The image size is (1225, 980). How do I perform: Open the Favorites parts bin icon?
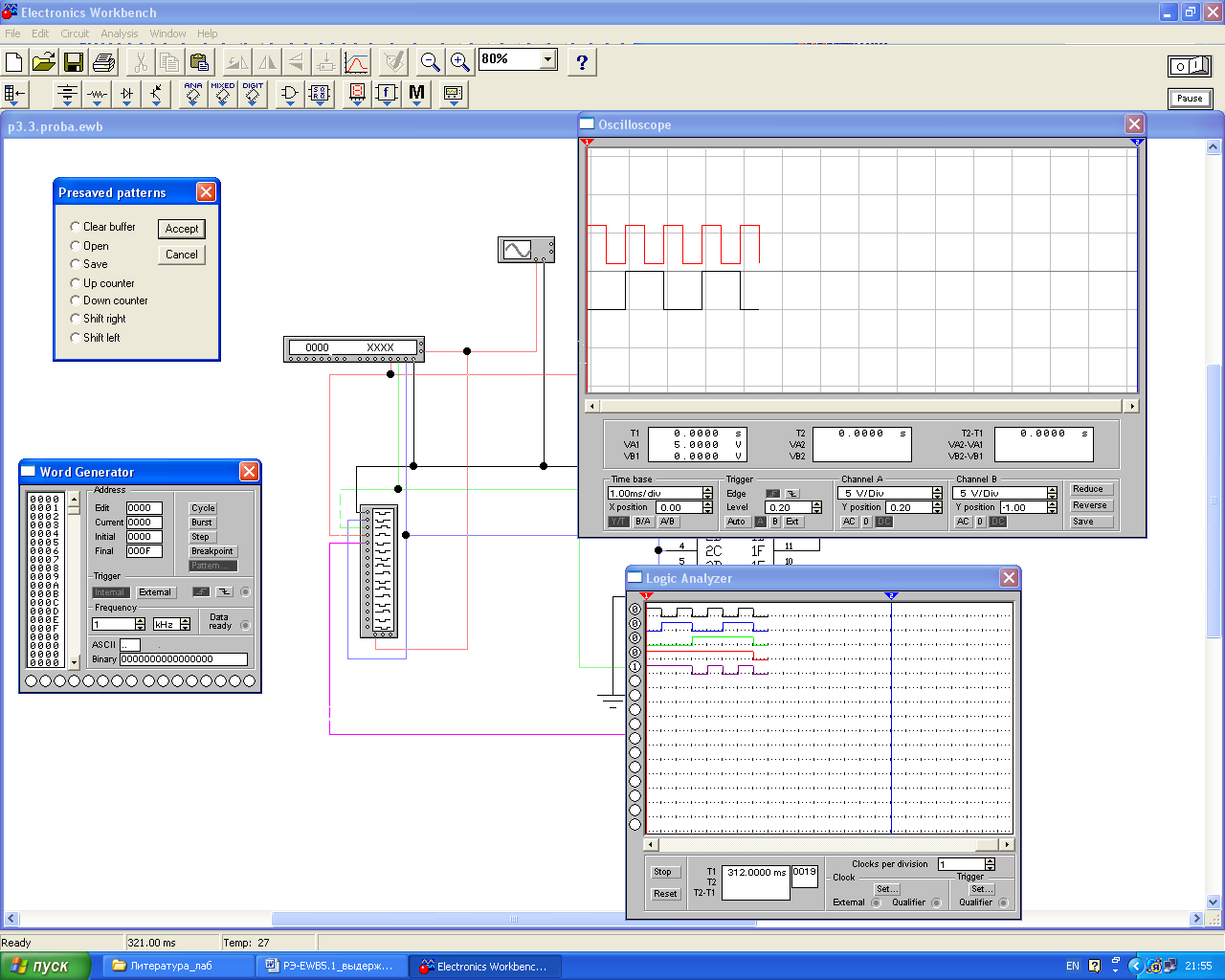(x=15, y=94)
